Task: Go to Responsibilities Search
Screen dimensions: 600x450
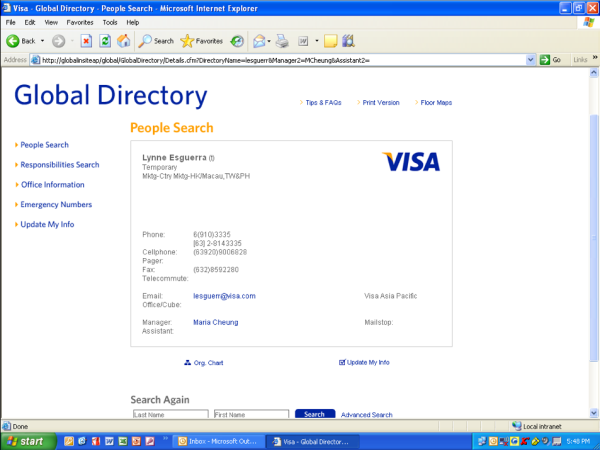Action: tap(60, 165)
